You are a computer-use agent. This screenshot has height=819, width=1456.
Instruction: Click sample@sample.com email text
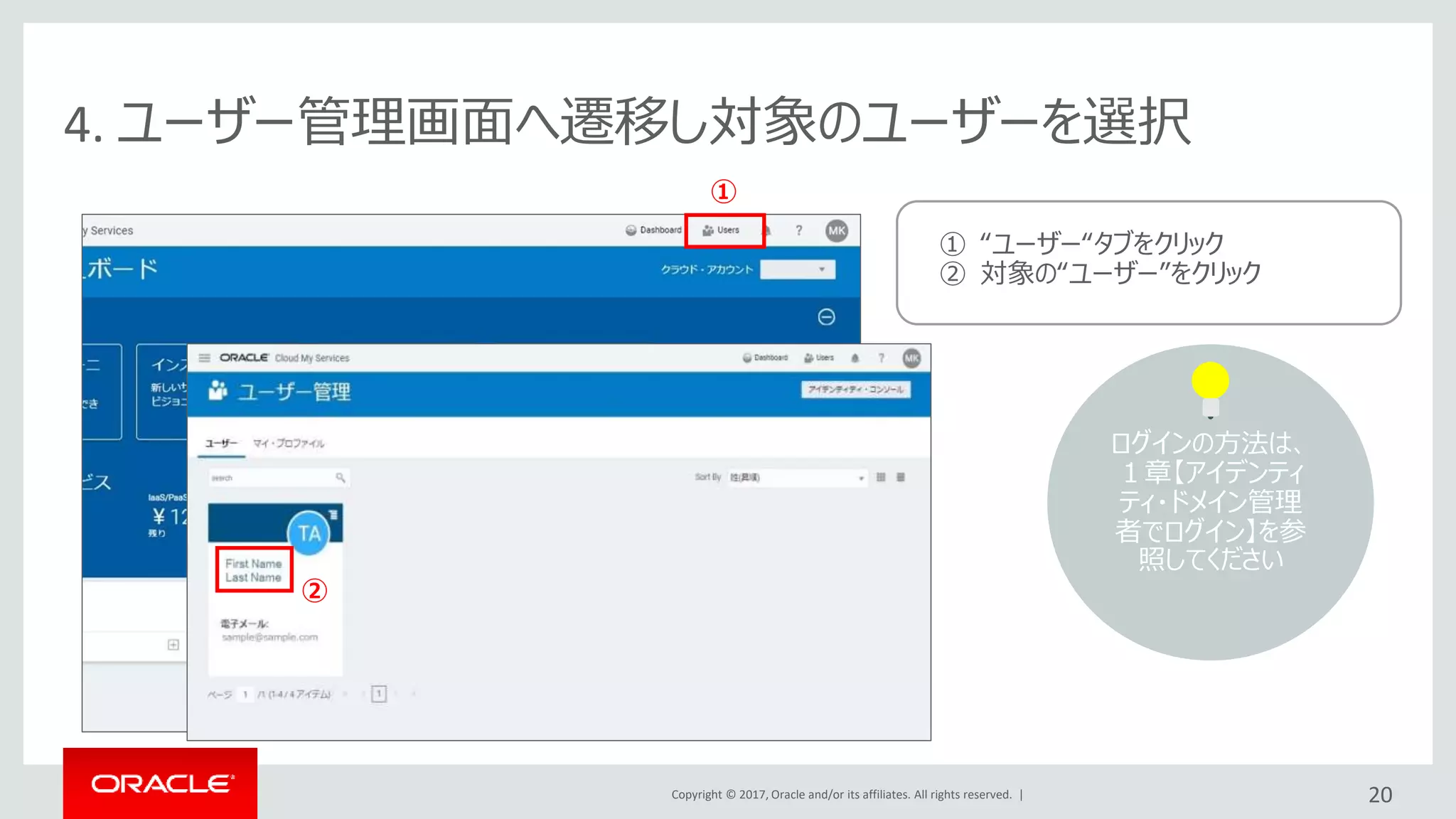click(x=269, y=637)
